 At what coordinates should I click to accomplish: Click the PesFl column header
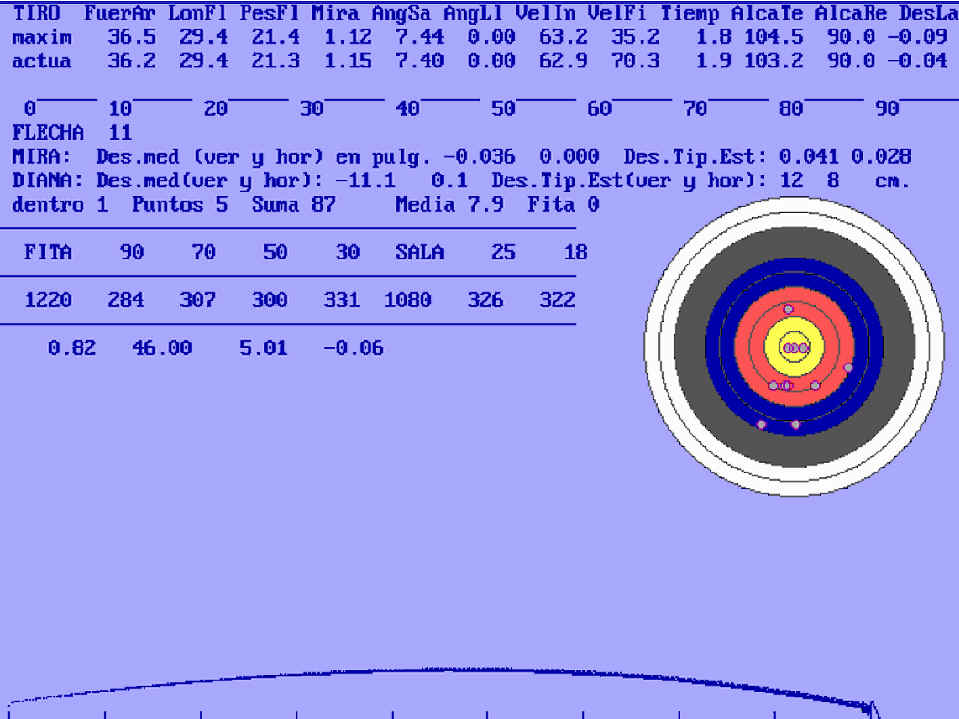pos(269,13)
